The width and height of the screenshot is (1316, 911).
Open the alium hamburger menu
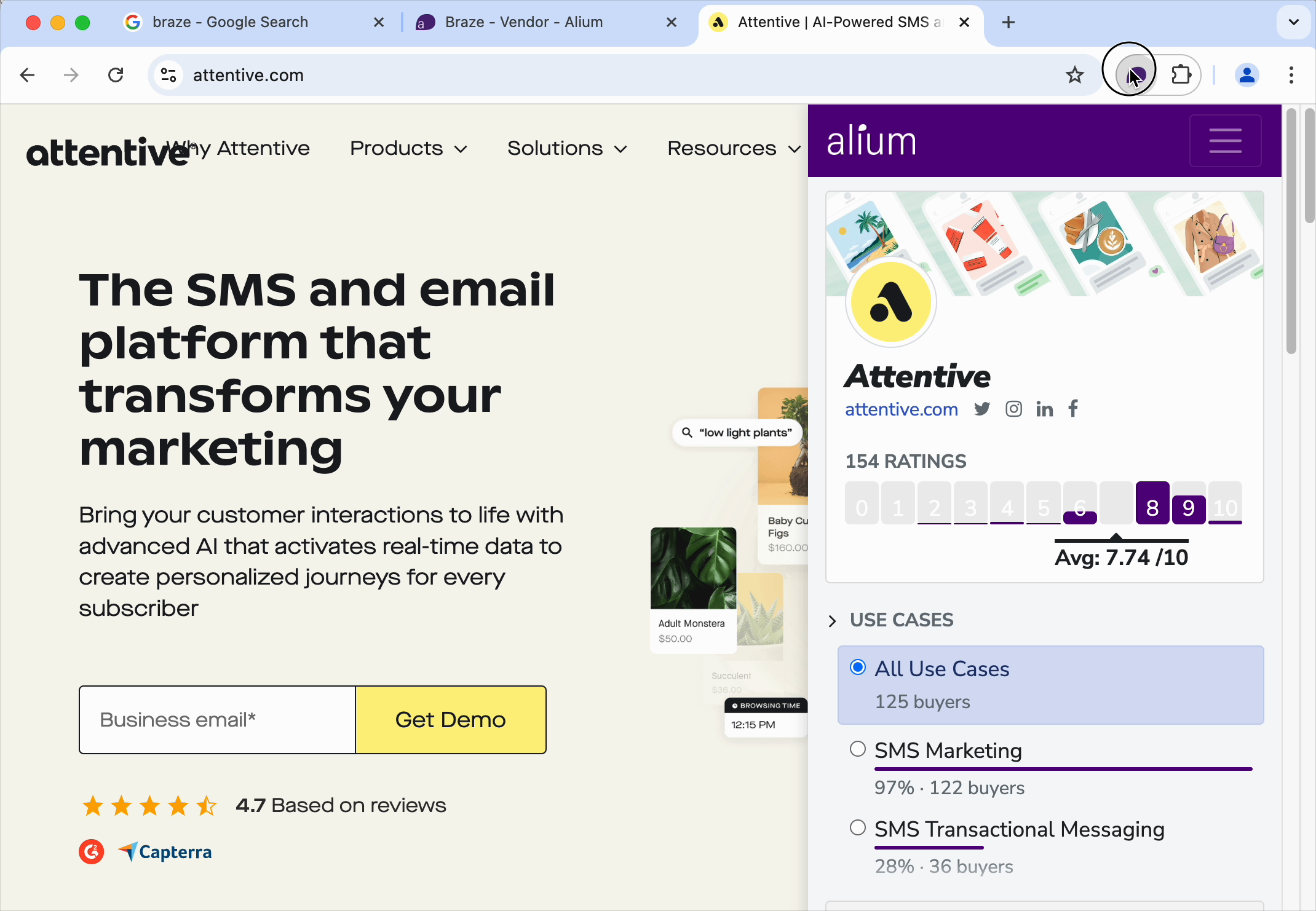[x=1225, y=140]
